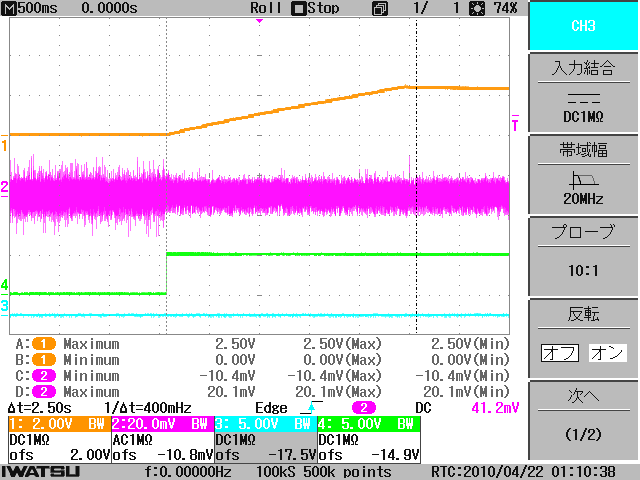
Task: Click the A Maximum measurement label
Action: point(91,344)
